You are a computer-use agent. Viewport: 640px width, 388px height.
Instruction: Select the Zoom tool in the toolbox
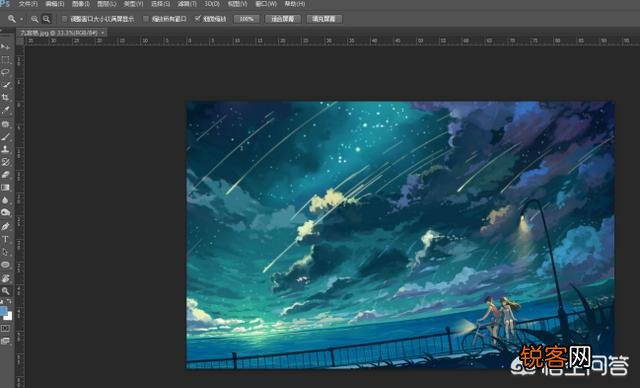point(5,291)
